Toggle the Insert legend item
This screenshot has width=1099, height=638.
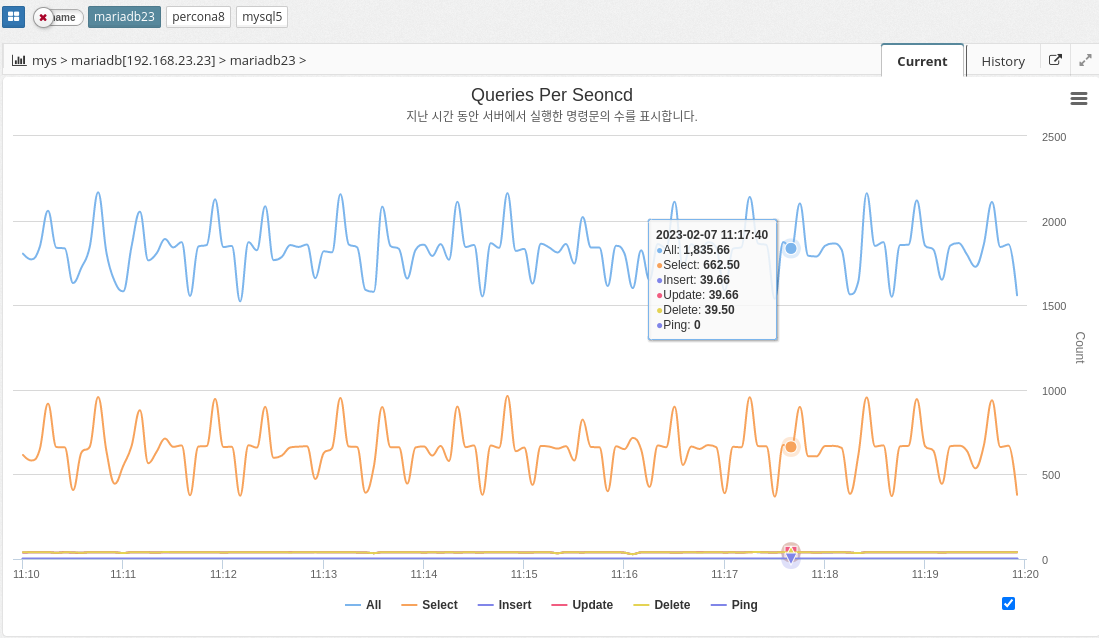coord(505,605)
